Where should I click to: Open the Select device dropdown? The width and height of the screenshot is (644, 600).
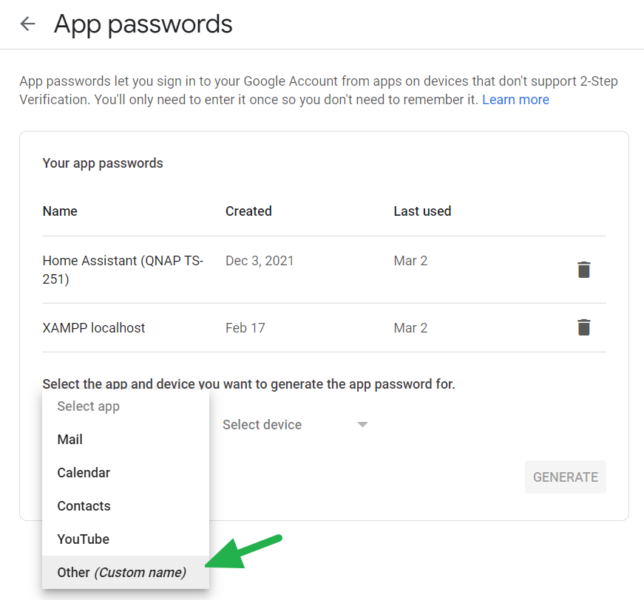[262, 425]
